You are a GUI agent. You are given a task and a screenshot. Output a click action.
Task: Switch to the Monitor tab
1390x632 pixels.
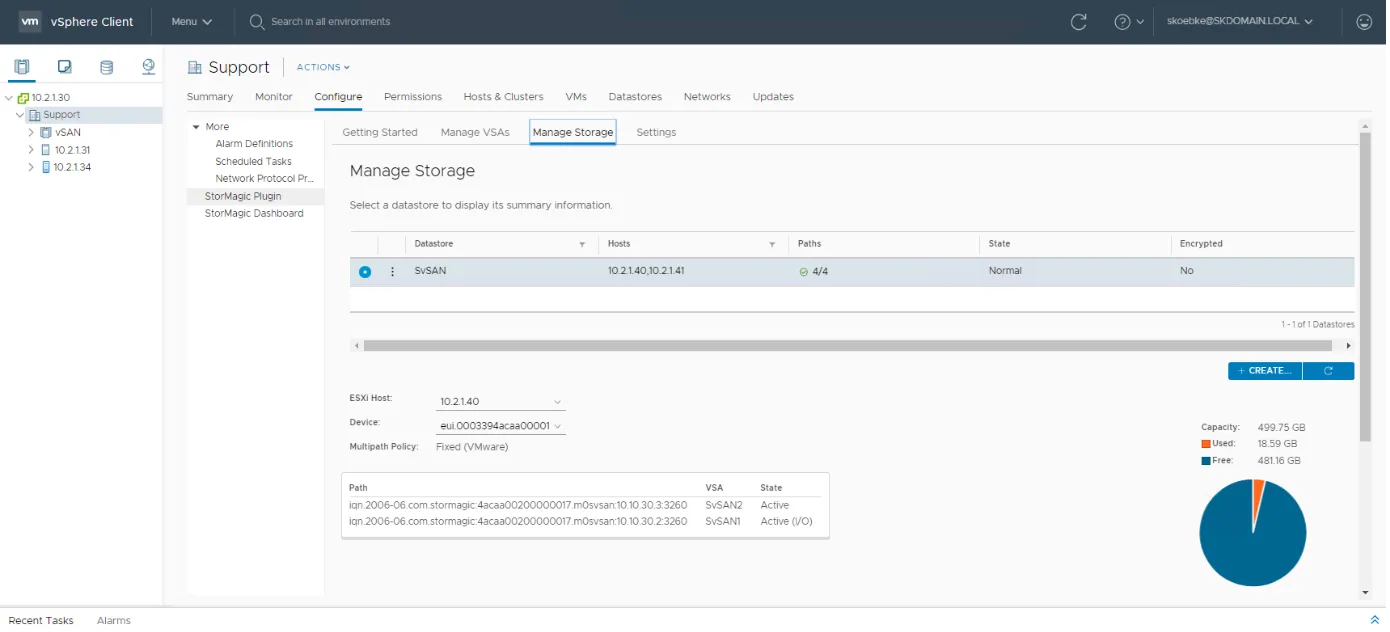[x=274, y=97]
